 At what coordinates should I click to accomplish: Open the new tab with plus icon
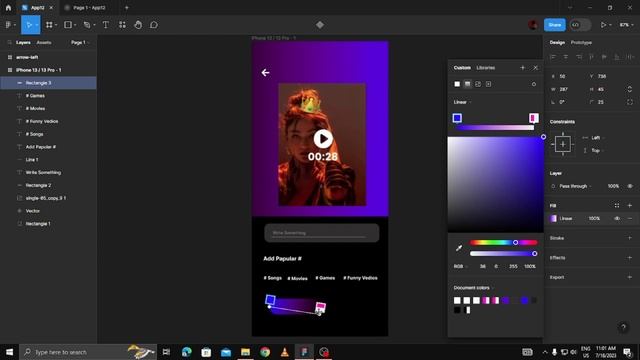127,7
